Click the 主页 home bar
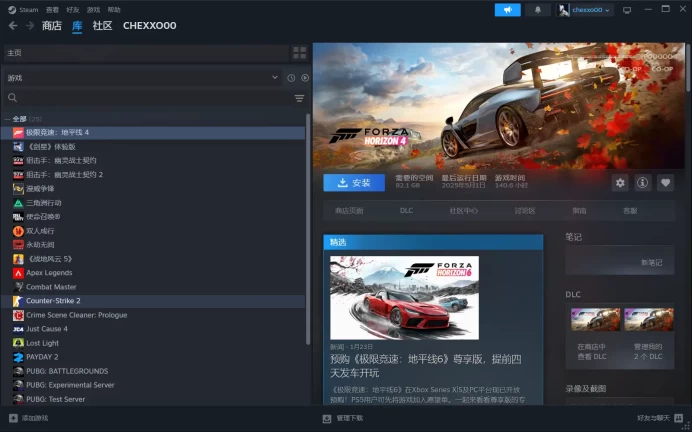This screenshot has width=692, height=432. pos(146,53)
